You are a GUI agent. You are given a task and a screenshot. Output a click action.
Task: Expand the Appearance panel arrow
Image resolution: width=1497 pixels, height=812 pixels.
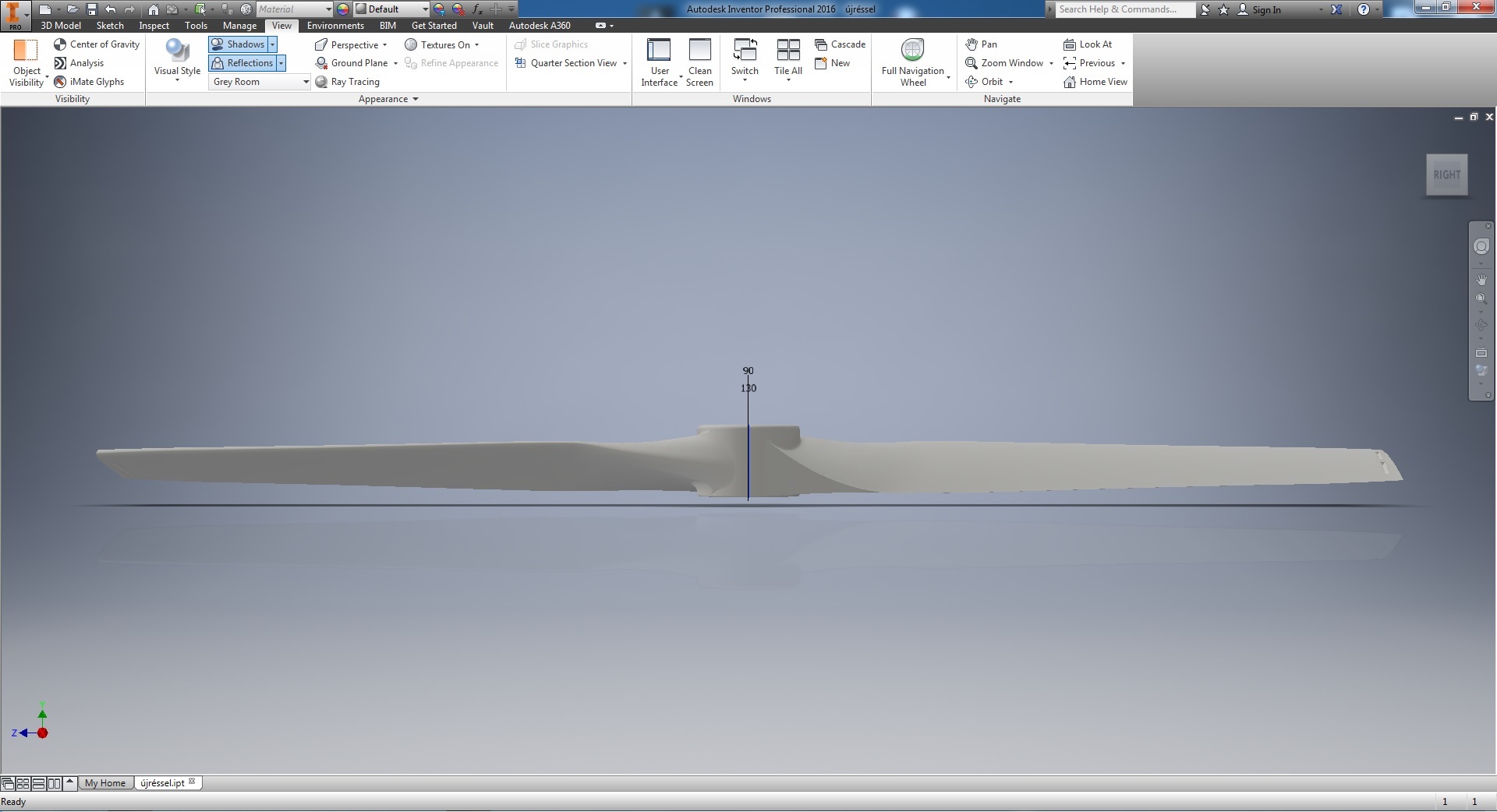click(416, 99)
